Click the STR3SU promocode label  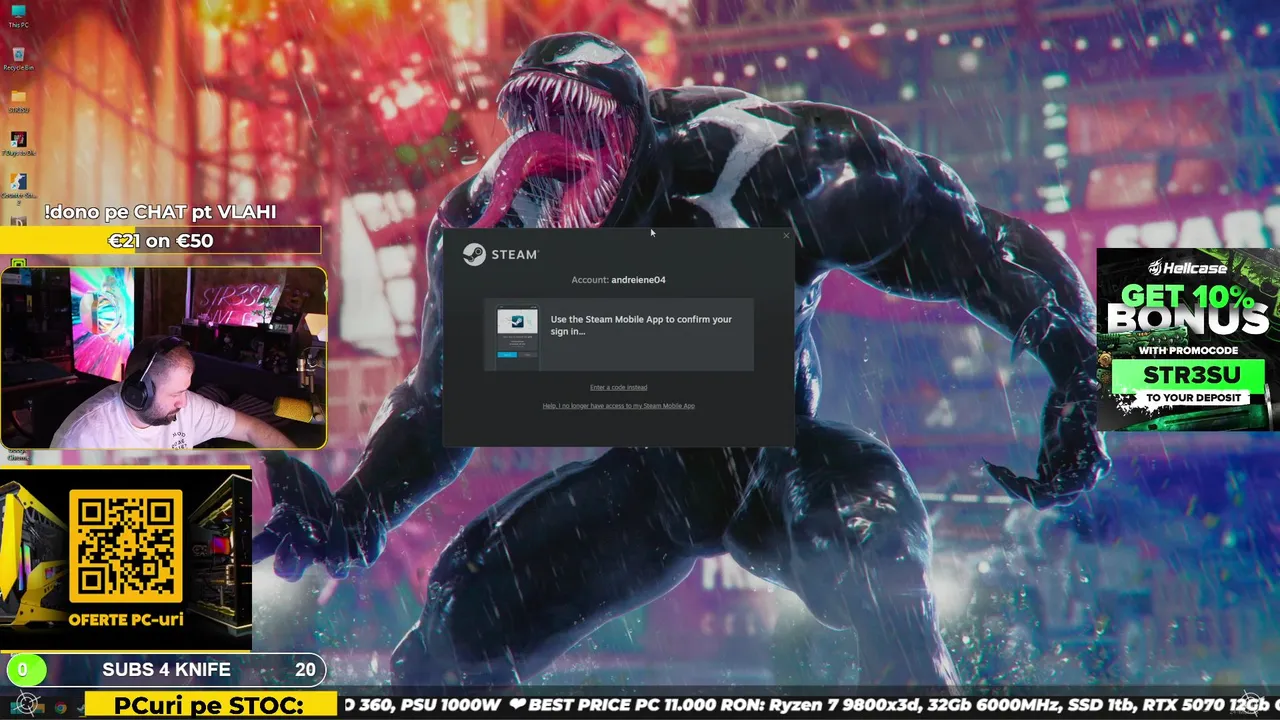coord(1188,376)
